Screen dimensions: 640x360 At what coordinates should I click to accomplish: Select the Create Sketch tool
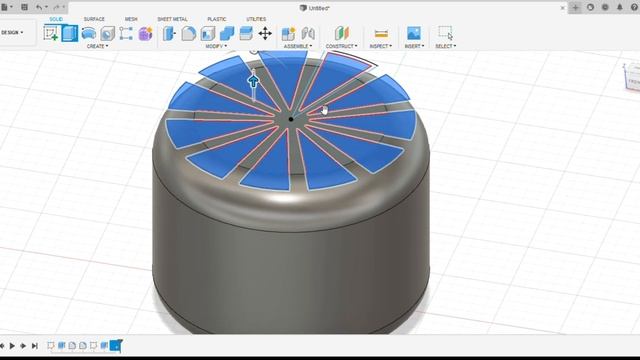click(x=51, y=33)
